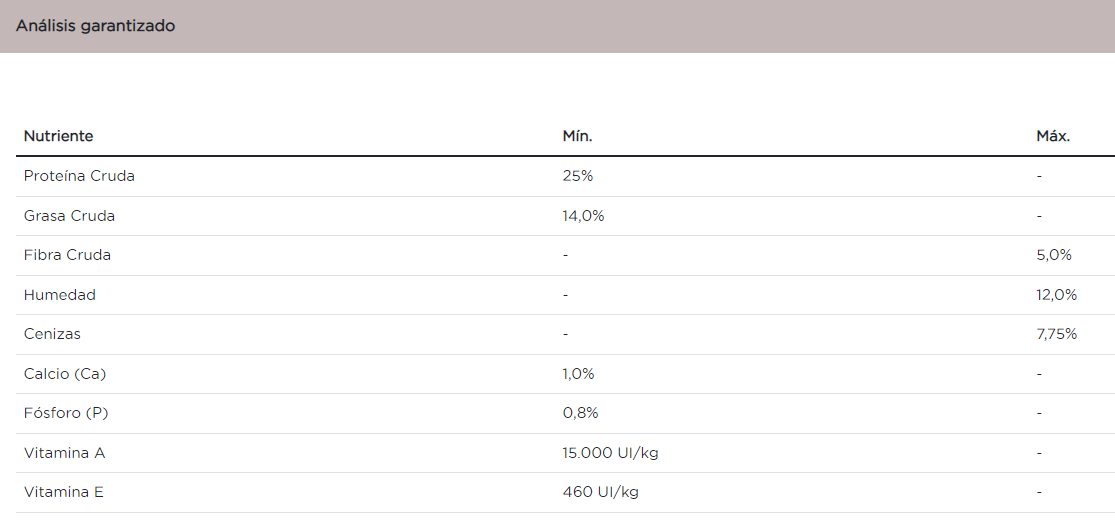Click the 12,0% maximum moisture value

(1057, 295)
